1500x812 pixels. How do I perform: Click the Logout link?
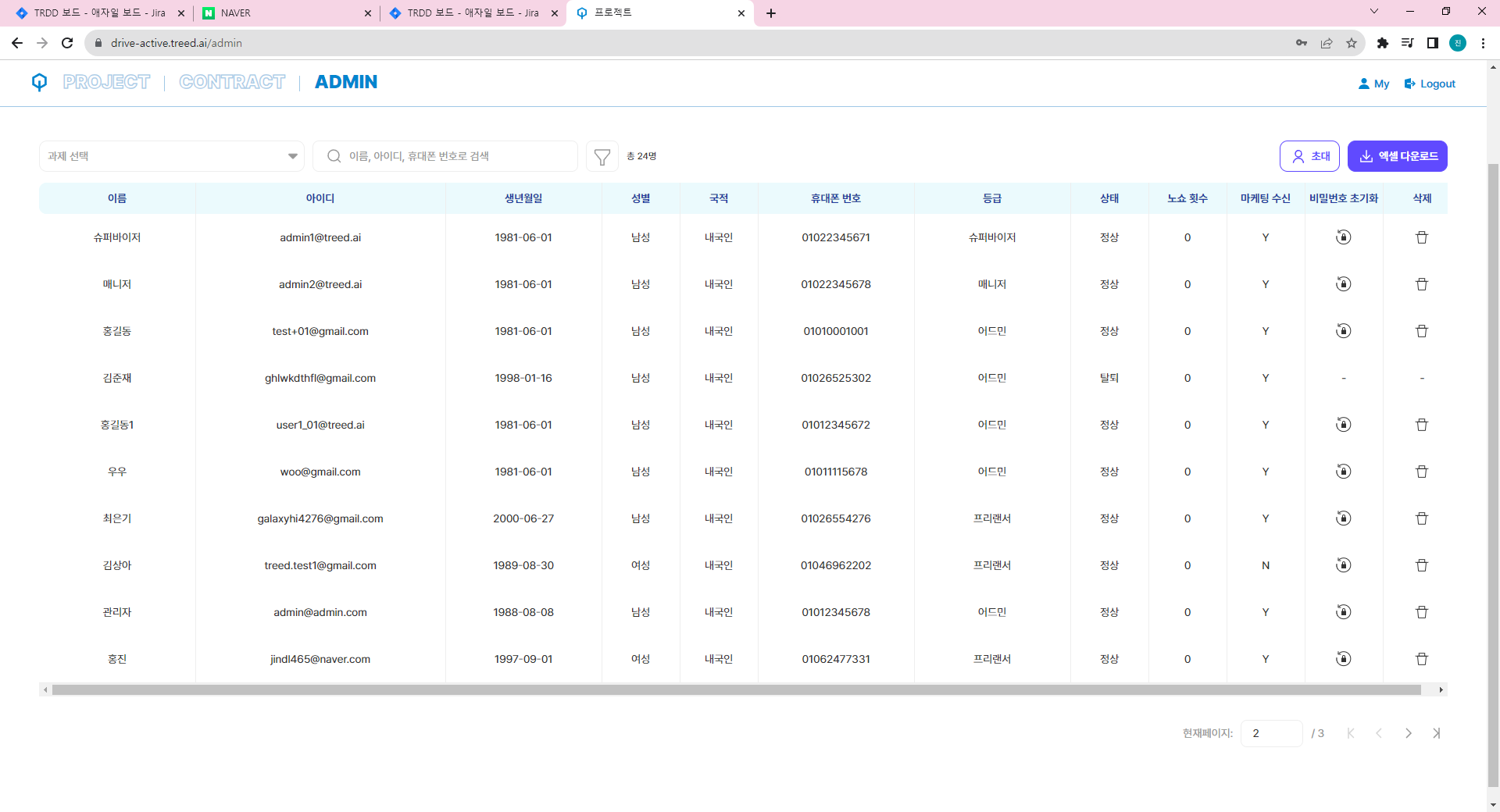tap(1430, 84)
